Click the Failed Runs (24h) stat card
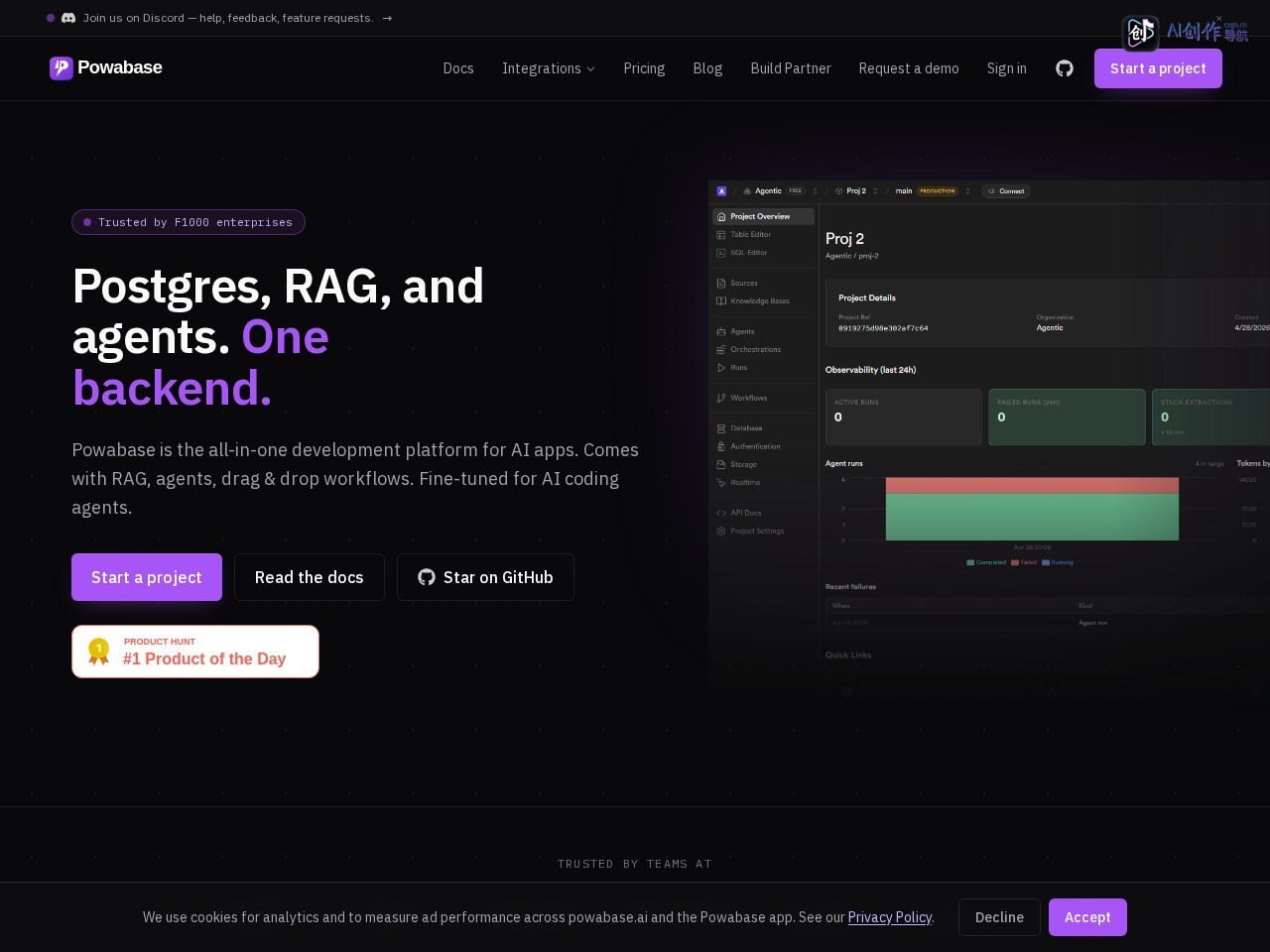This screenshot has width=1270, height=952. pos(1067,416)
